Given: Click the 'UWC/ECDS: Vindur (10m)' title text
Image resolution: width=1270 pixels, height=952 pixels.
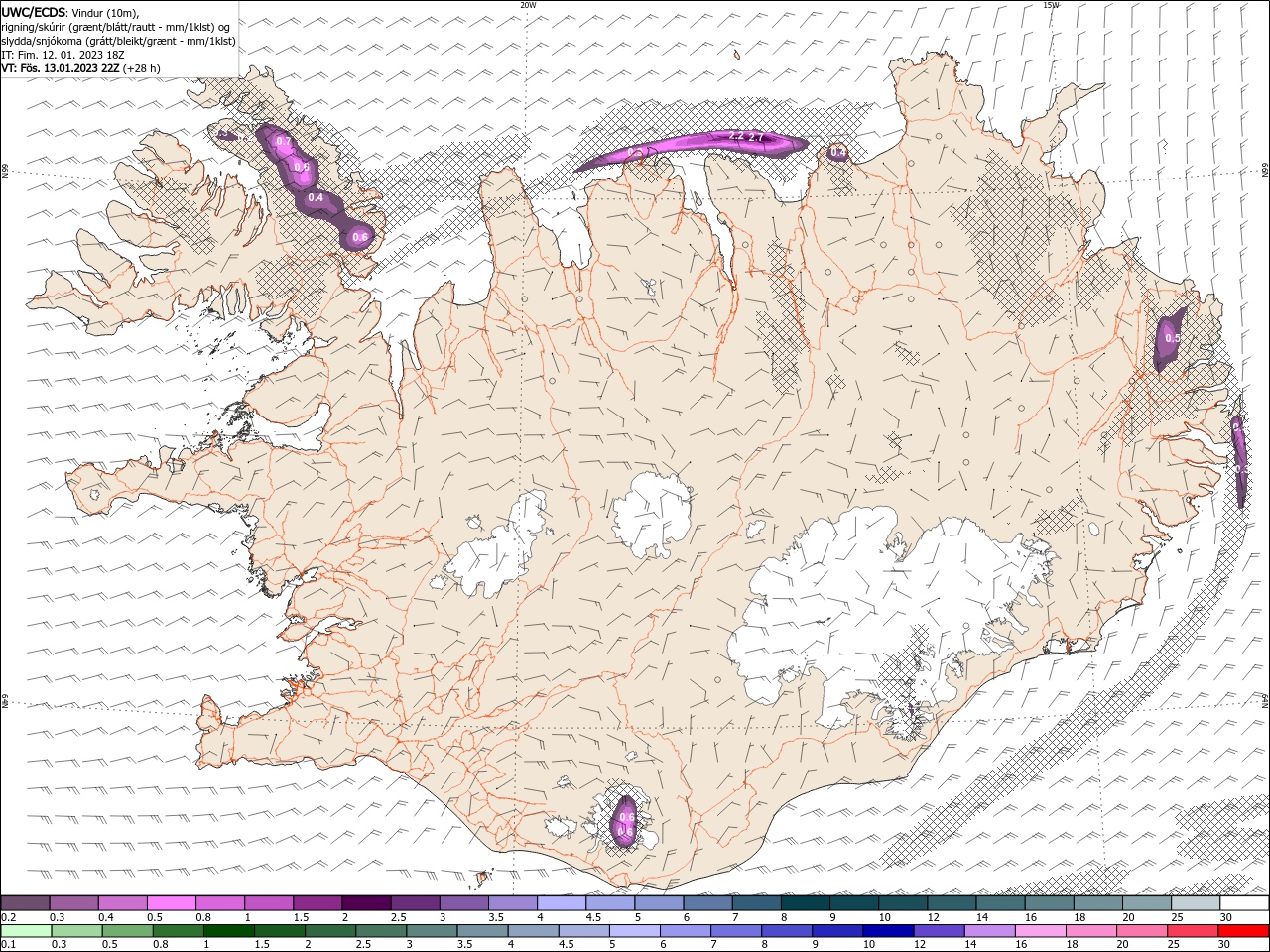Looking at the screenshot, I should click(70, 12).
